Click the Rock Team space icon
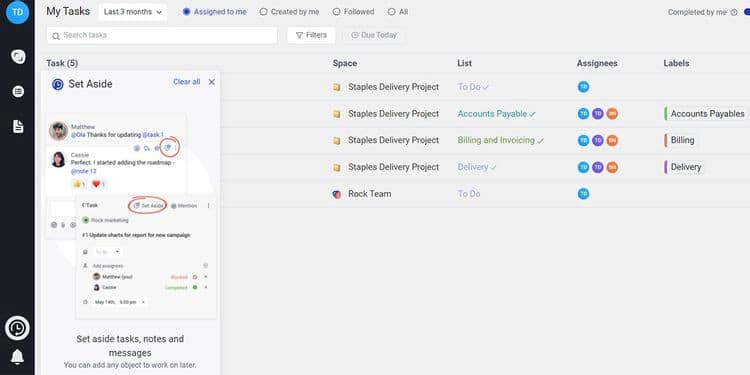This screenshot has width=750, height=375. coord(337,194)
